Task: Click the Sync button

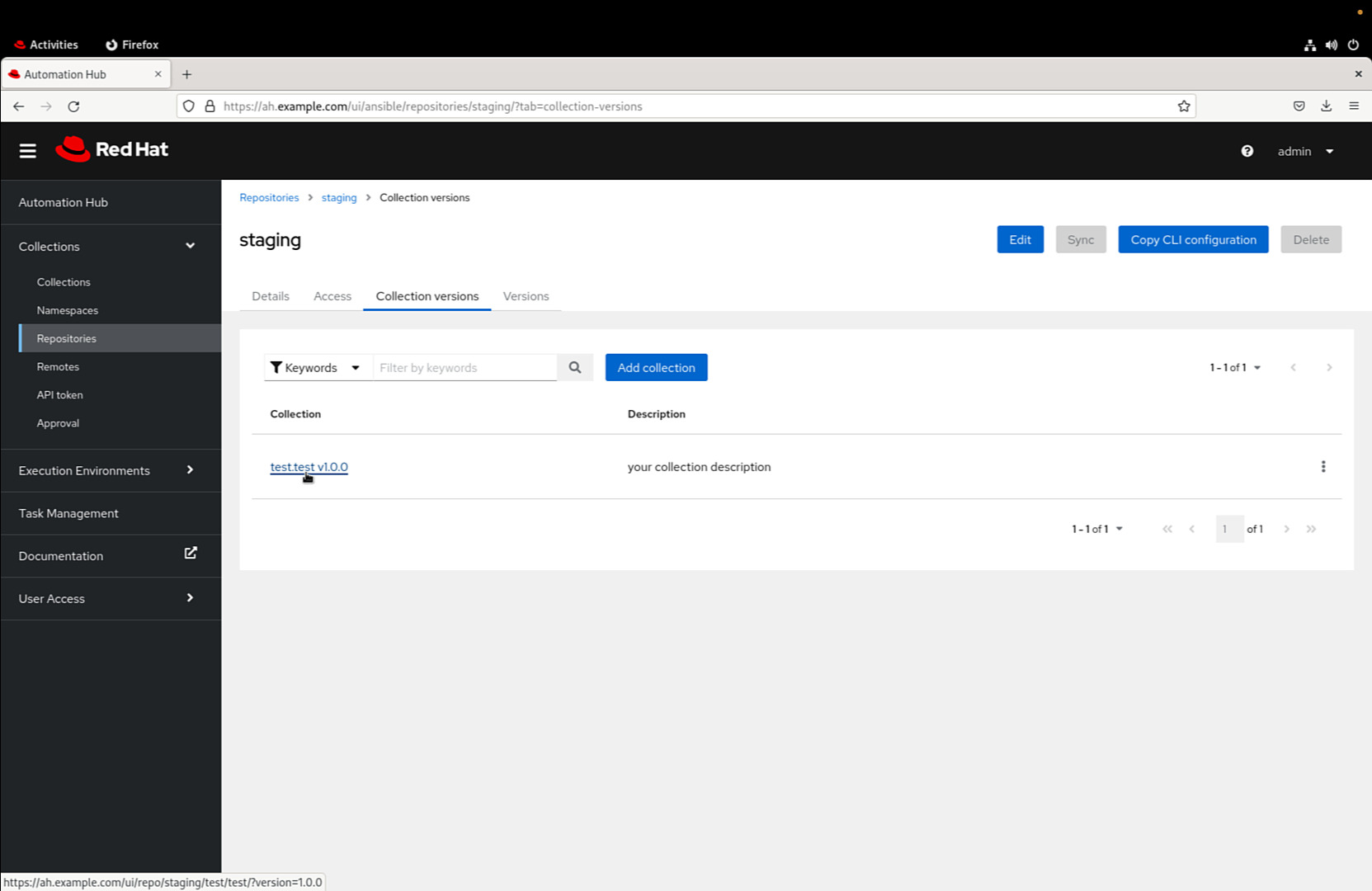Action: click(x=1080, y=239)
